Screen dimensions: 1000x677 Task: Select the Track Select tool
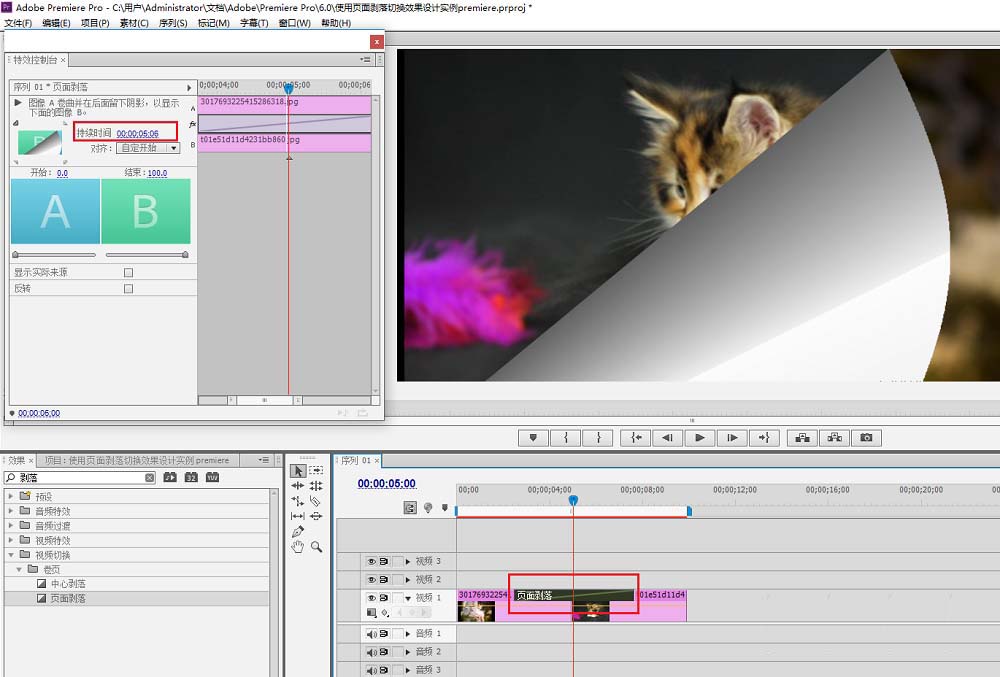coord(316,470)
